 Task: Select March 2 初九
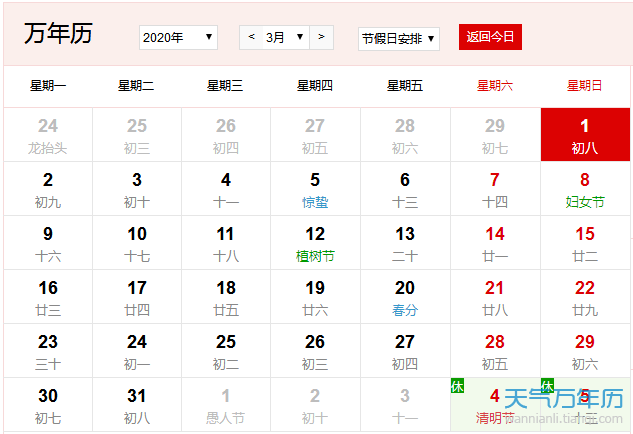(48, 189)
